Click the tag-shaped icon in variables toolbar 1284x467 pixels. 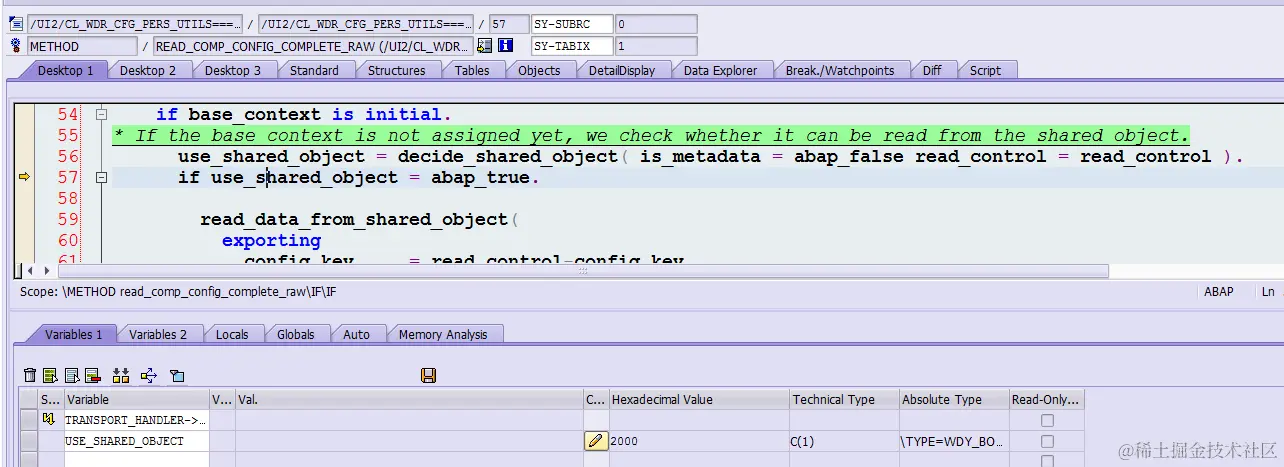tap(177, 376)
